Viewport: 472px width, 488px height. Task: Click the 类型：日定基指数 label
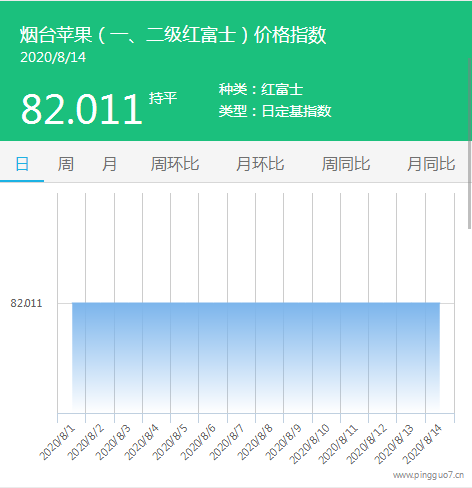[275, 111]
